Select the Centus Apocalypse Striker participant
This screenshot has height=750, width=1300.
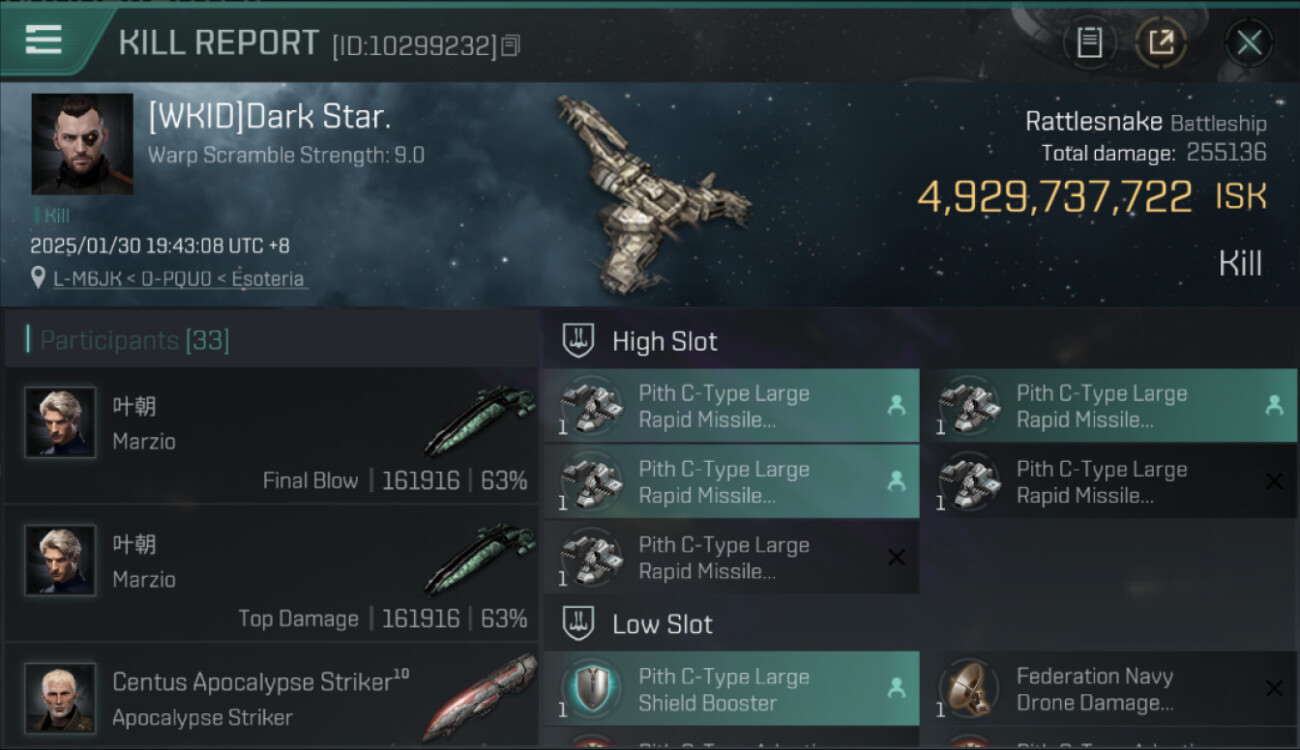coord(260,697)
